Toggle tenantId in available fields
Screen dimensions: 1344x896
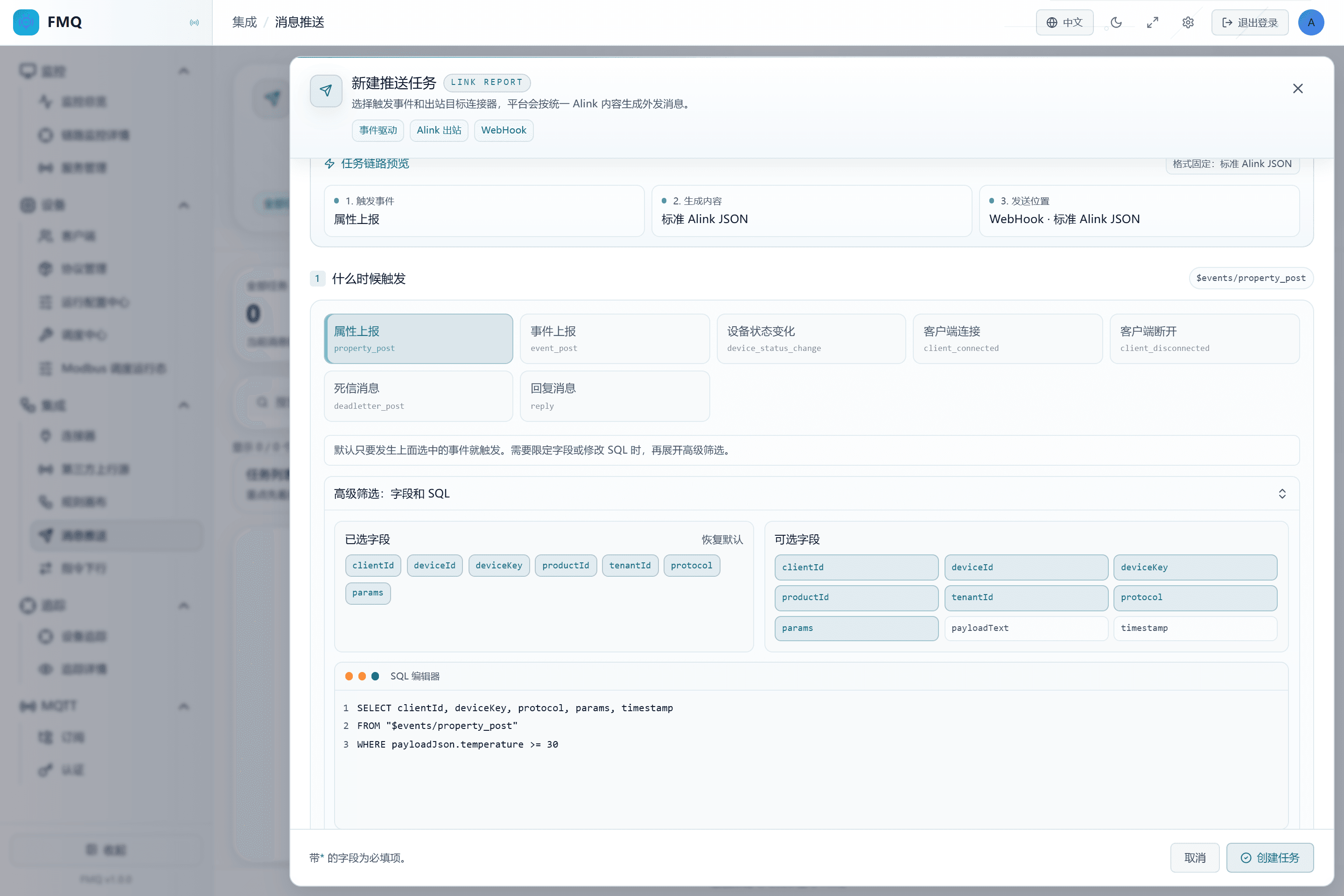[x=1026, y=598]
